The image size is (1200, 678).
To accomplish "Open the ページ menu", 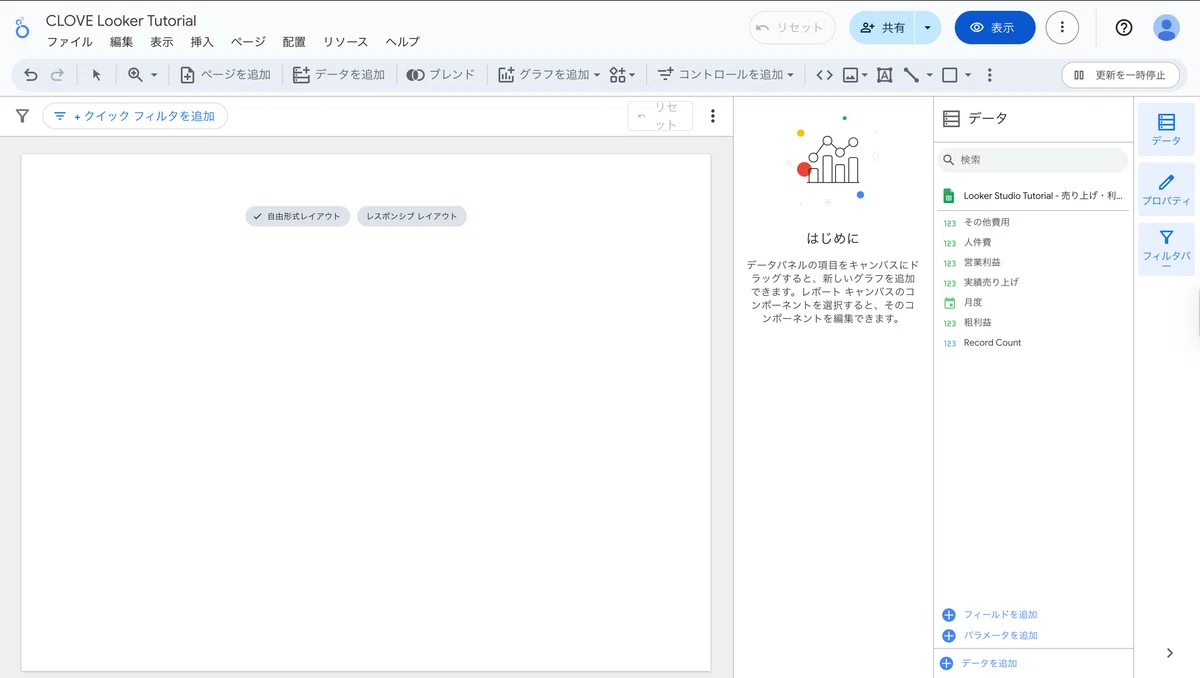I will click(248, 42).
